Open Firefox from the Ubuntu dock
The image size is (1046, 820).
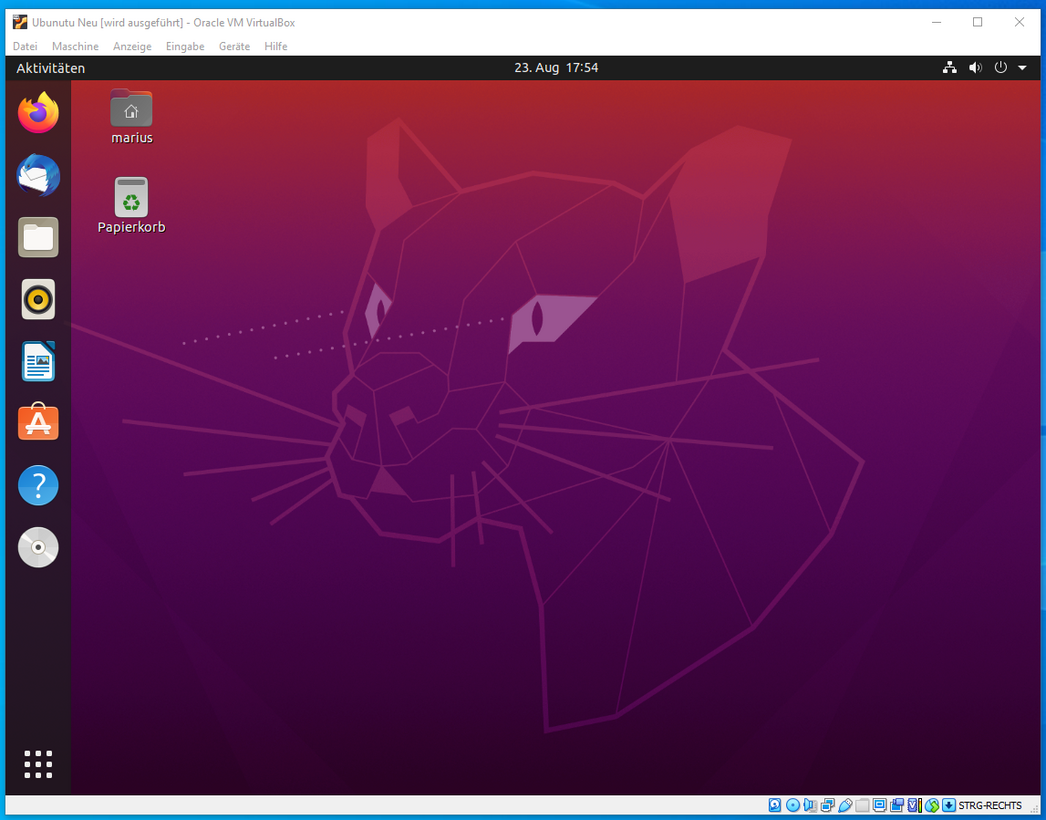[x=38, y=113]
